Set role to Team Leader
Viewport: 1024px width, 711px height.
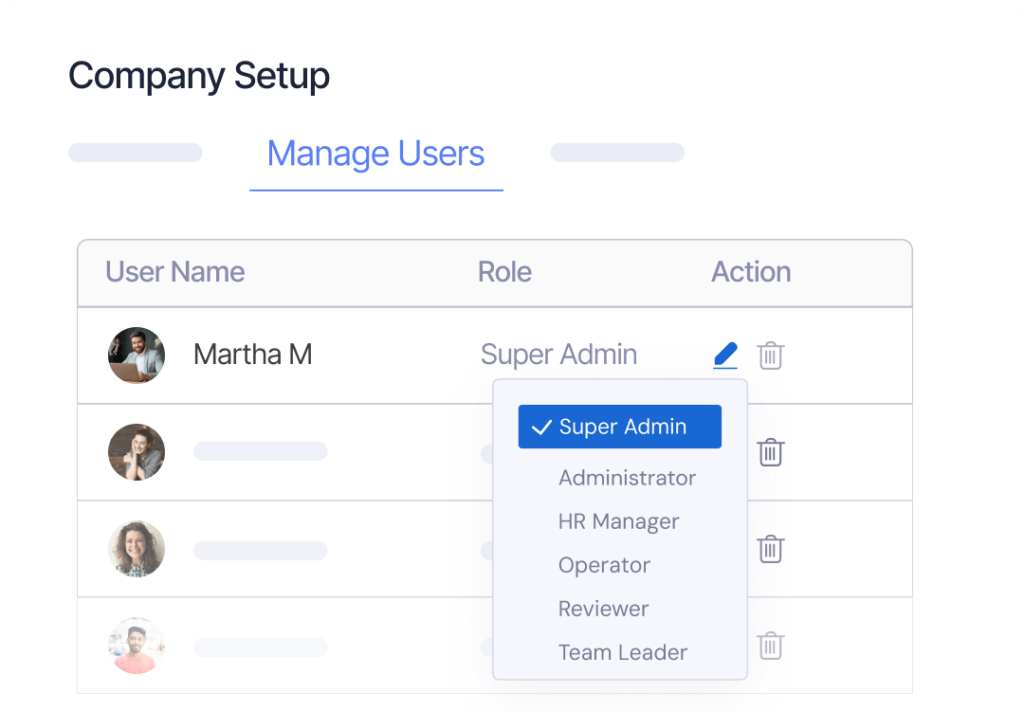(x=622, y=653)
